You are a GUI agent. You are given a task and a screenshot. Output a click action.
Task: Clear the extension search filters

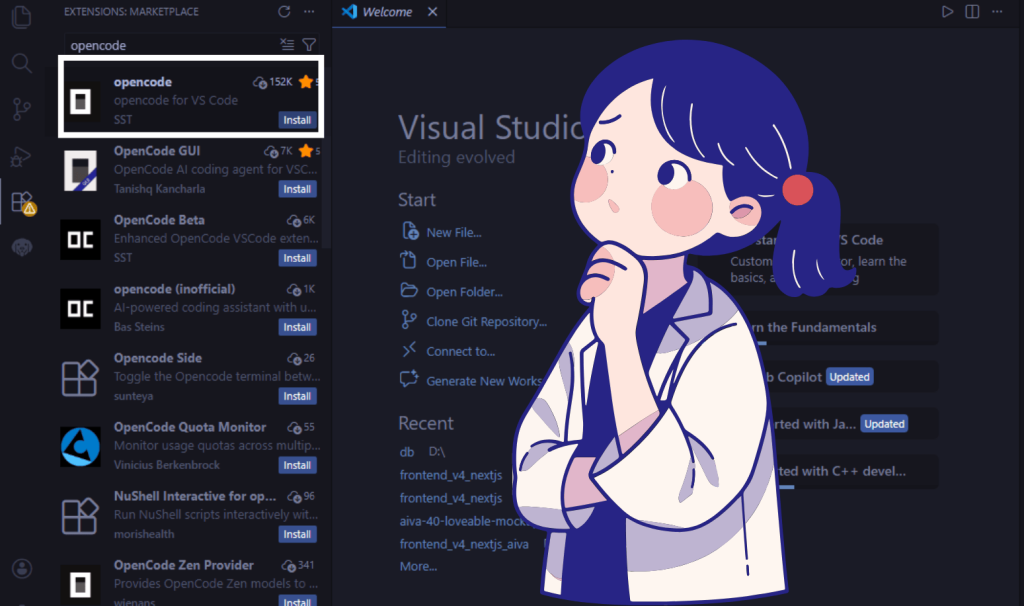(286, 45)
